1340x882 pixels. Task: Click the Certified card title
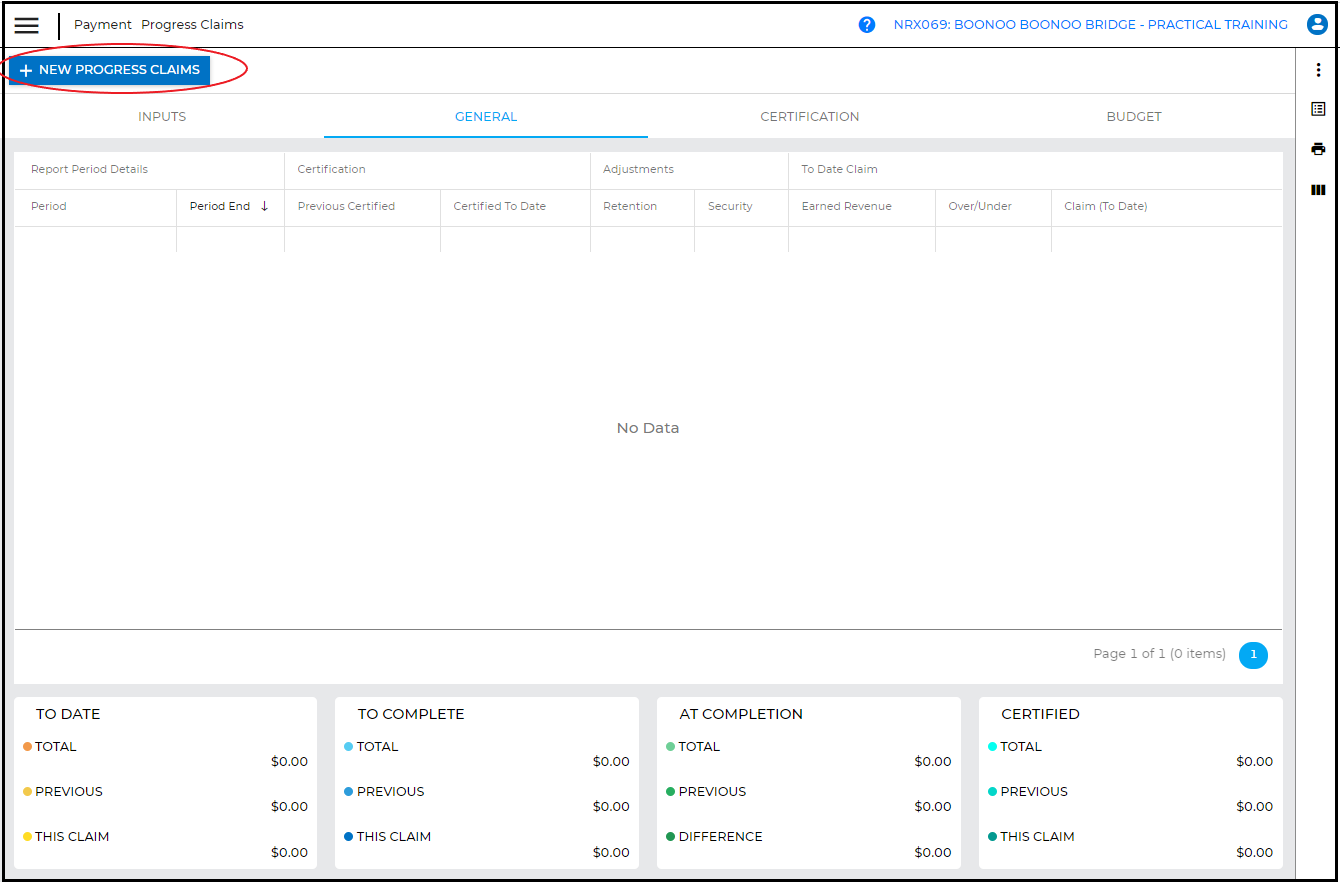(1040, 714)
